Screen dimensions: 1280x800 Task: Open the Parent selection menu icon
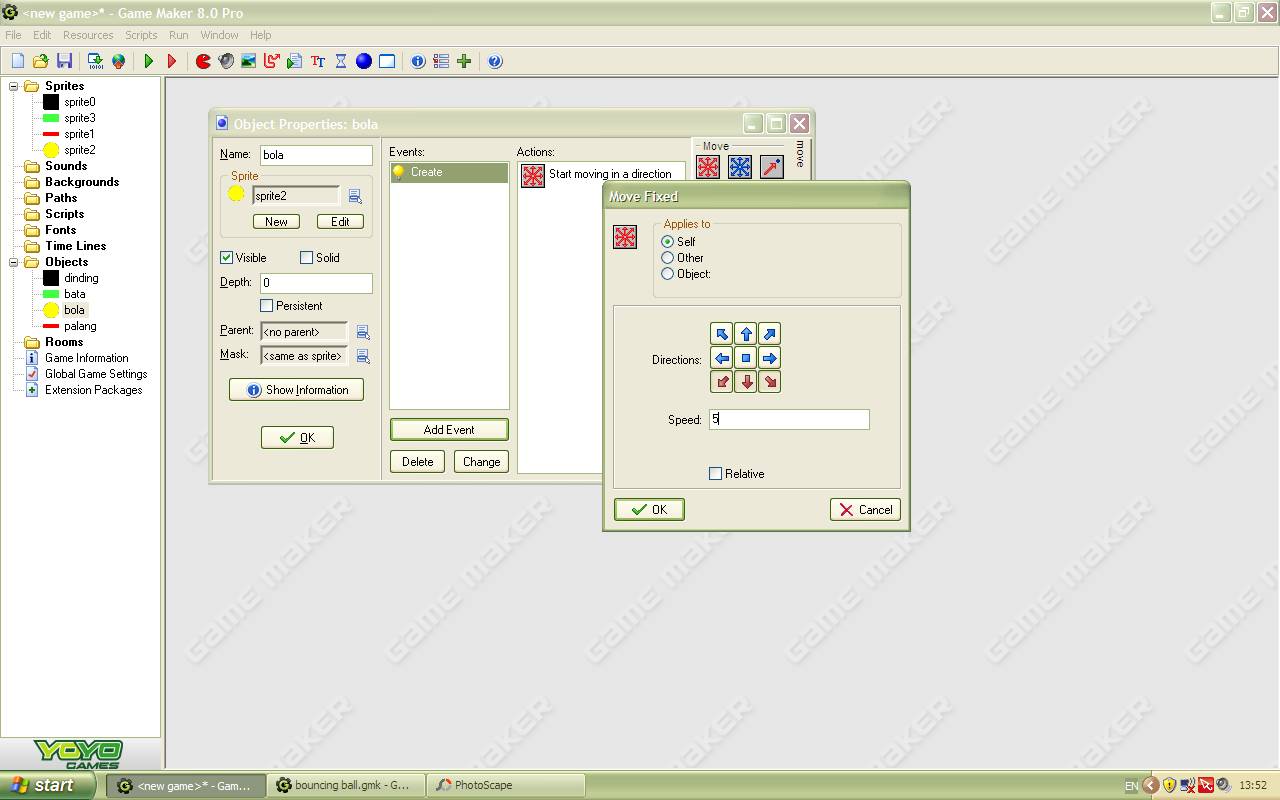(x=363, y=332)
